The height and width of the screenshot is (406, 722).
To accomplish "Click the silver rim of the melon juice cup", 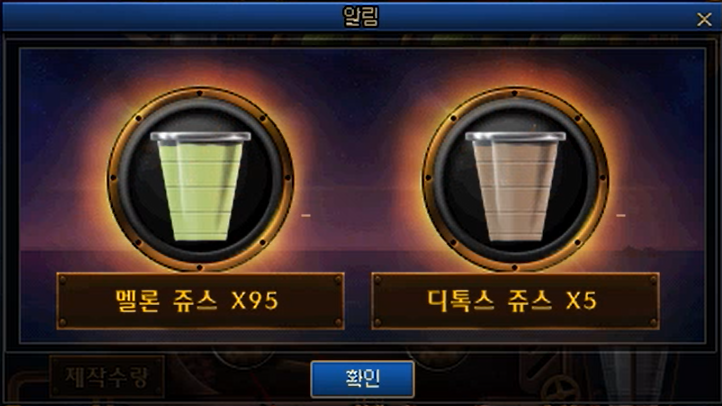I will (200, 137).
